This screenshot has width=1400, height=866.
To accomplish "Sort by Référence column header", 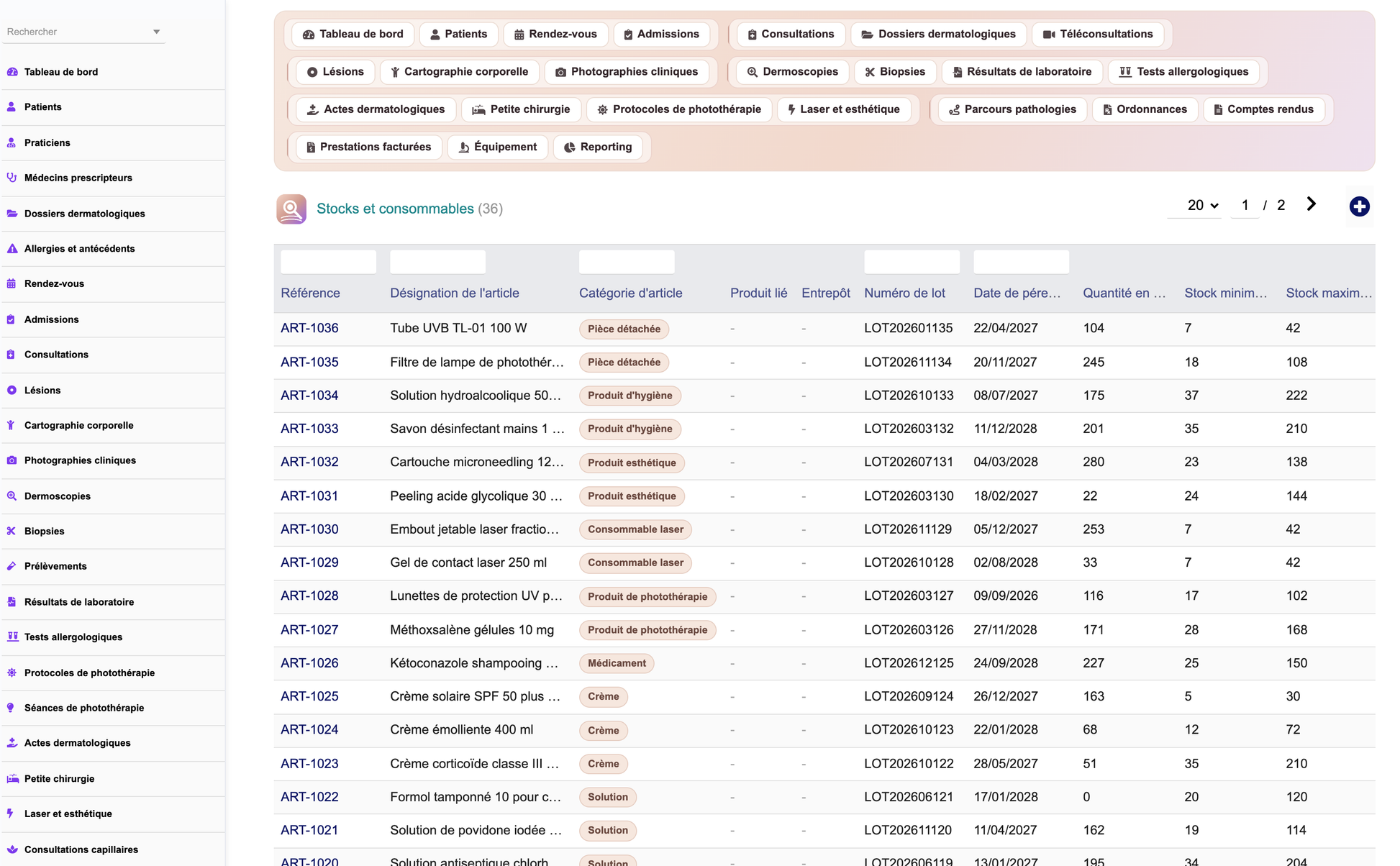I will pyautogui.click(x=310, y=293).
